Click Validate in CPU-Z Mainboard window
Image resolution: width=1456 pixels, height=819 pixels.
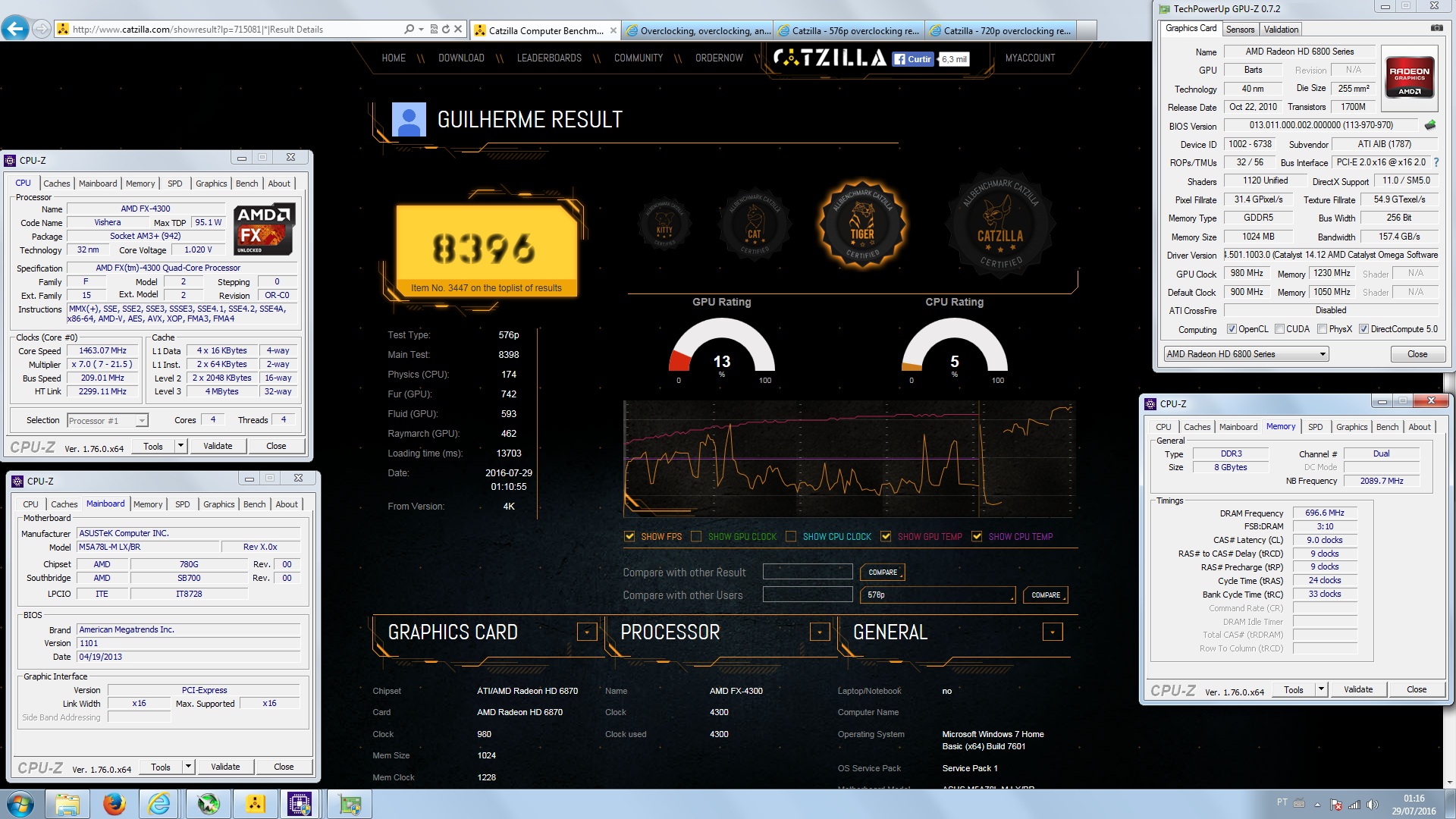tap(225, 767)
